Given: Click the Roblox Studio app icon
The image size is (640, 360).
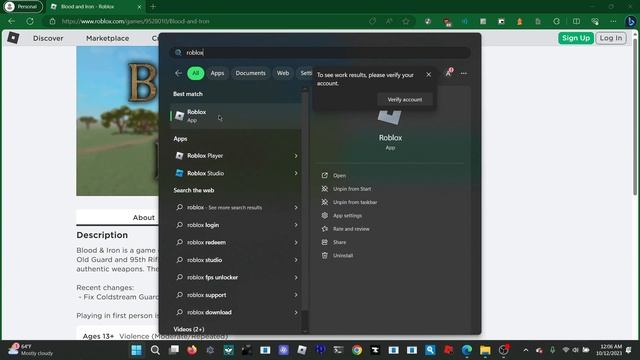Looking at the screenshot, I should pos(179,173).
